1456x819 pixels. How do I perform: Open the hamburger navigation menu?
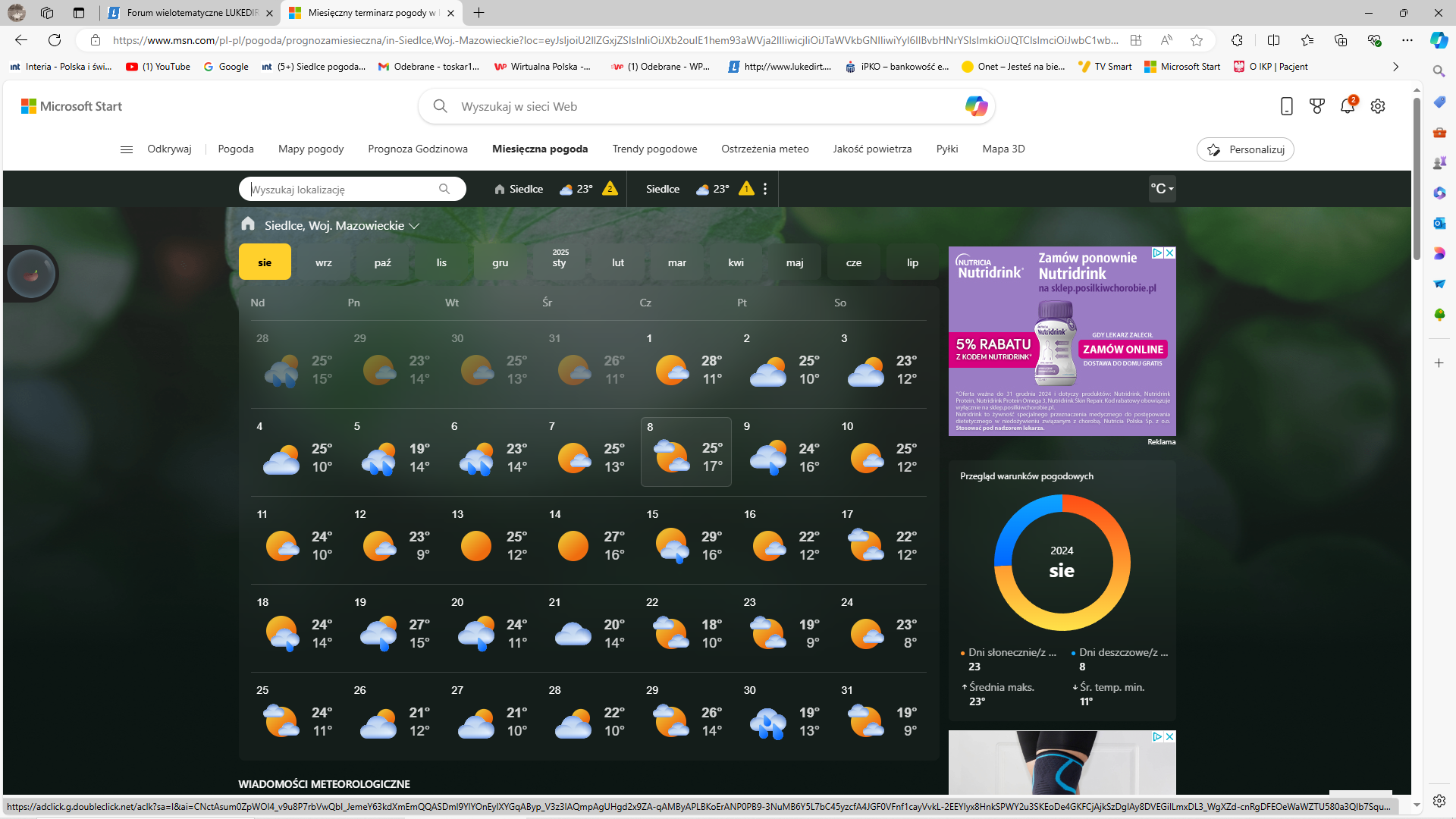[x=126, y=149]
